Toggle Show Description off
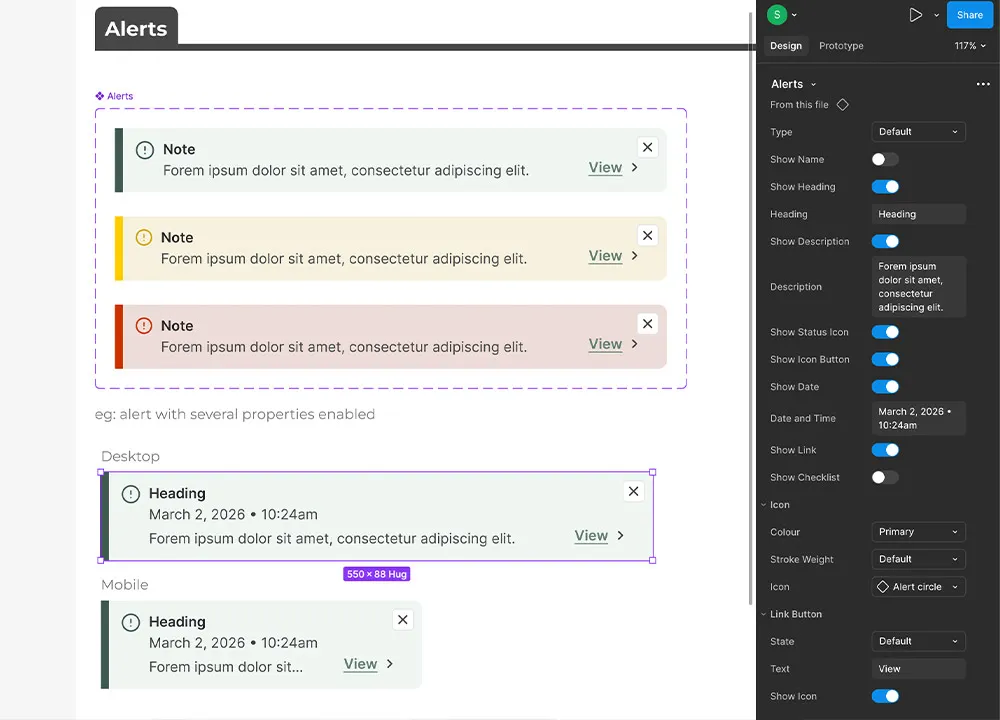 (x=885, y=242)
